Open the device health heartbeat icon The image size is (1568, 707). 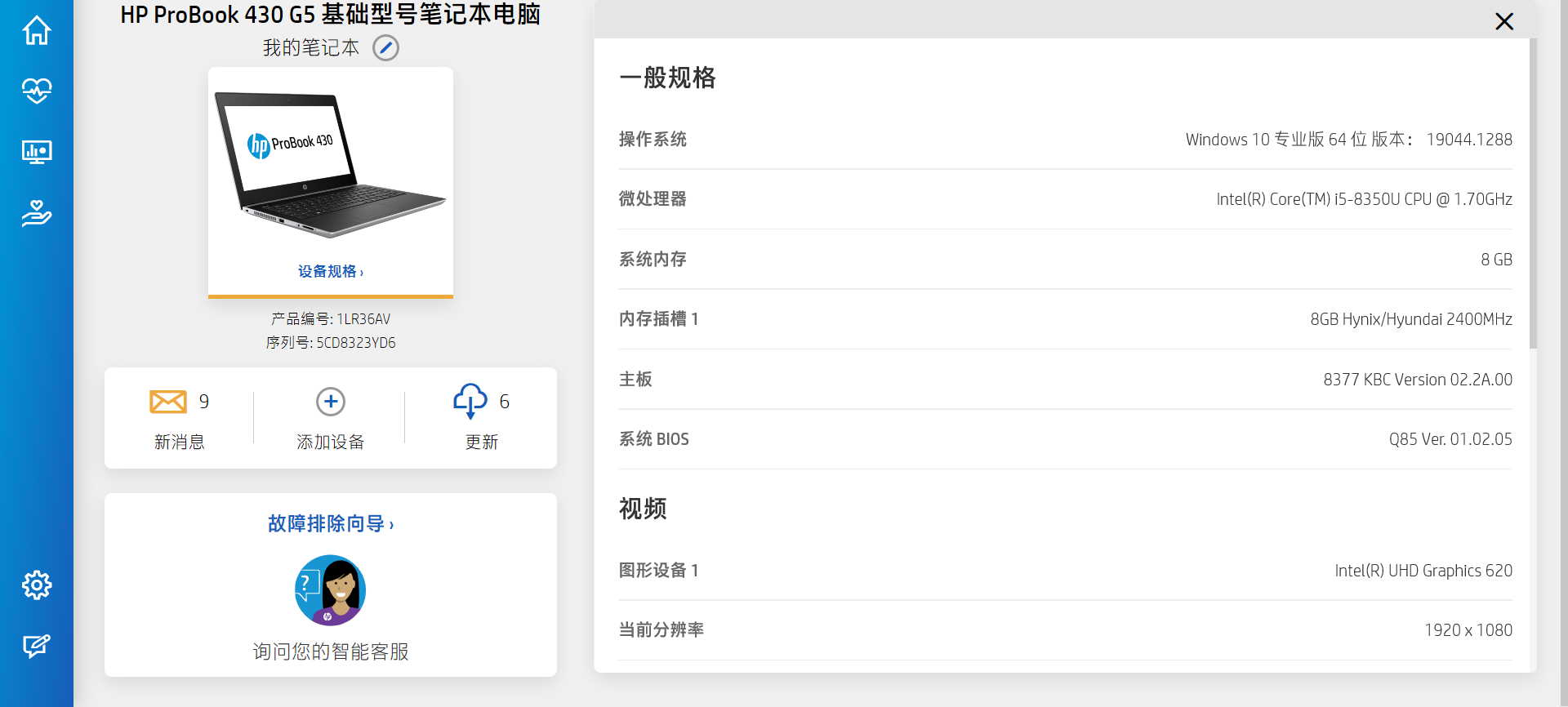pyautogui.click(x=37, y=91)
